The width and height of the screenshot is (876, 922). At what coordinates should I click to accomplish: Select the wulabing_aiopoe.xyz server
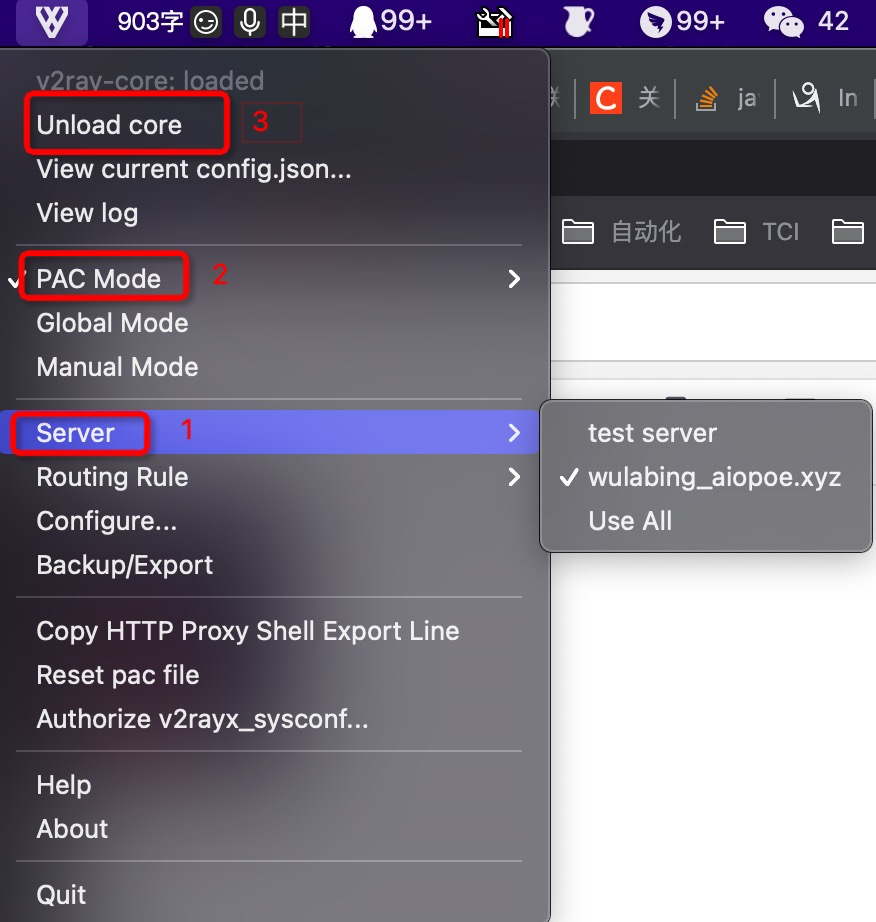706,477
